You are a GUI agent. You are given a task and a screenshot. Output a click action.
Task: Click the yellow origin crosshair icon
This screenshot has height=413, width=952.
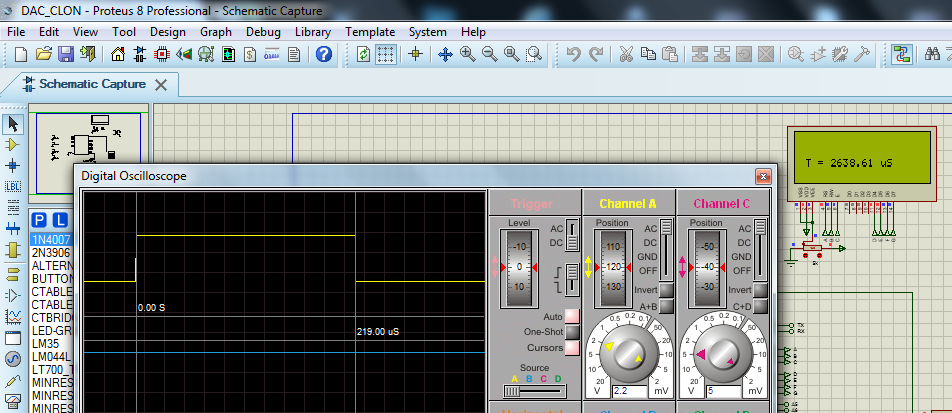(416, 55)
